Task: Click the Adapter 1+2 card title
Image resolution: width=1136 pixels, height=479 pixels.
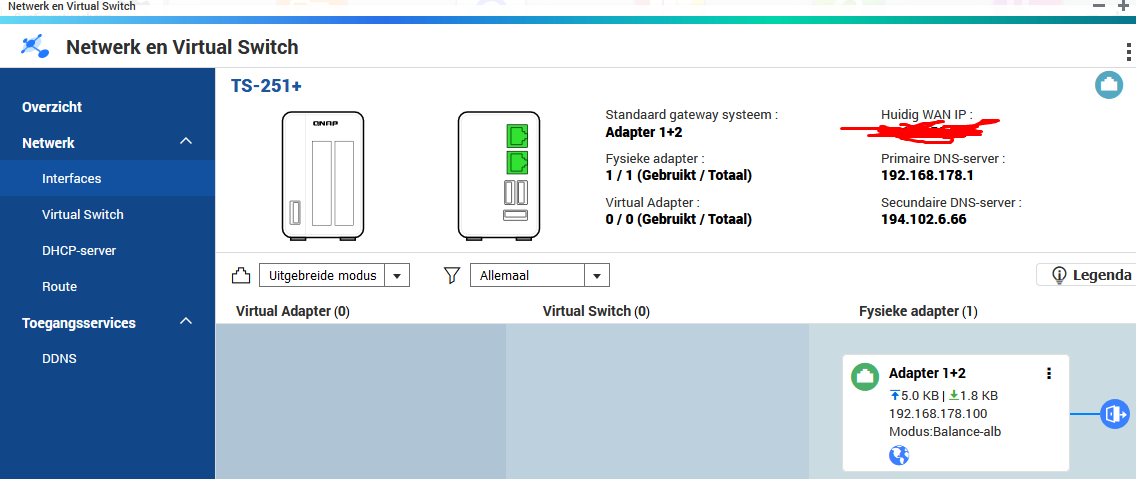Action: pos(927,373)
